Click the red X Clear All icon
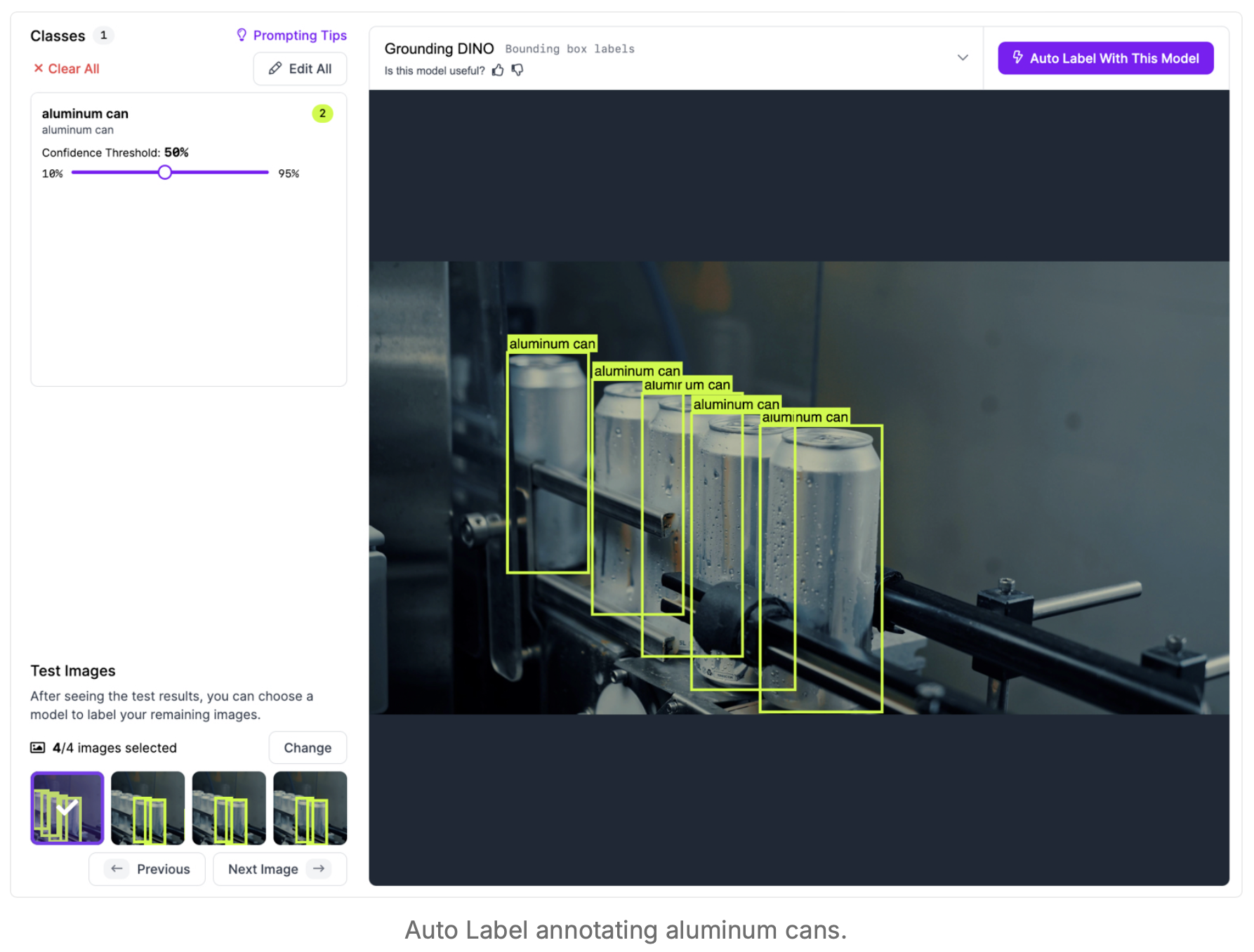This screenshot has height=952, width=1254. coord(39,69)
